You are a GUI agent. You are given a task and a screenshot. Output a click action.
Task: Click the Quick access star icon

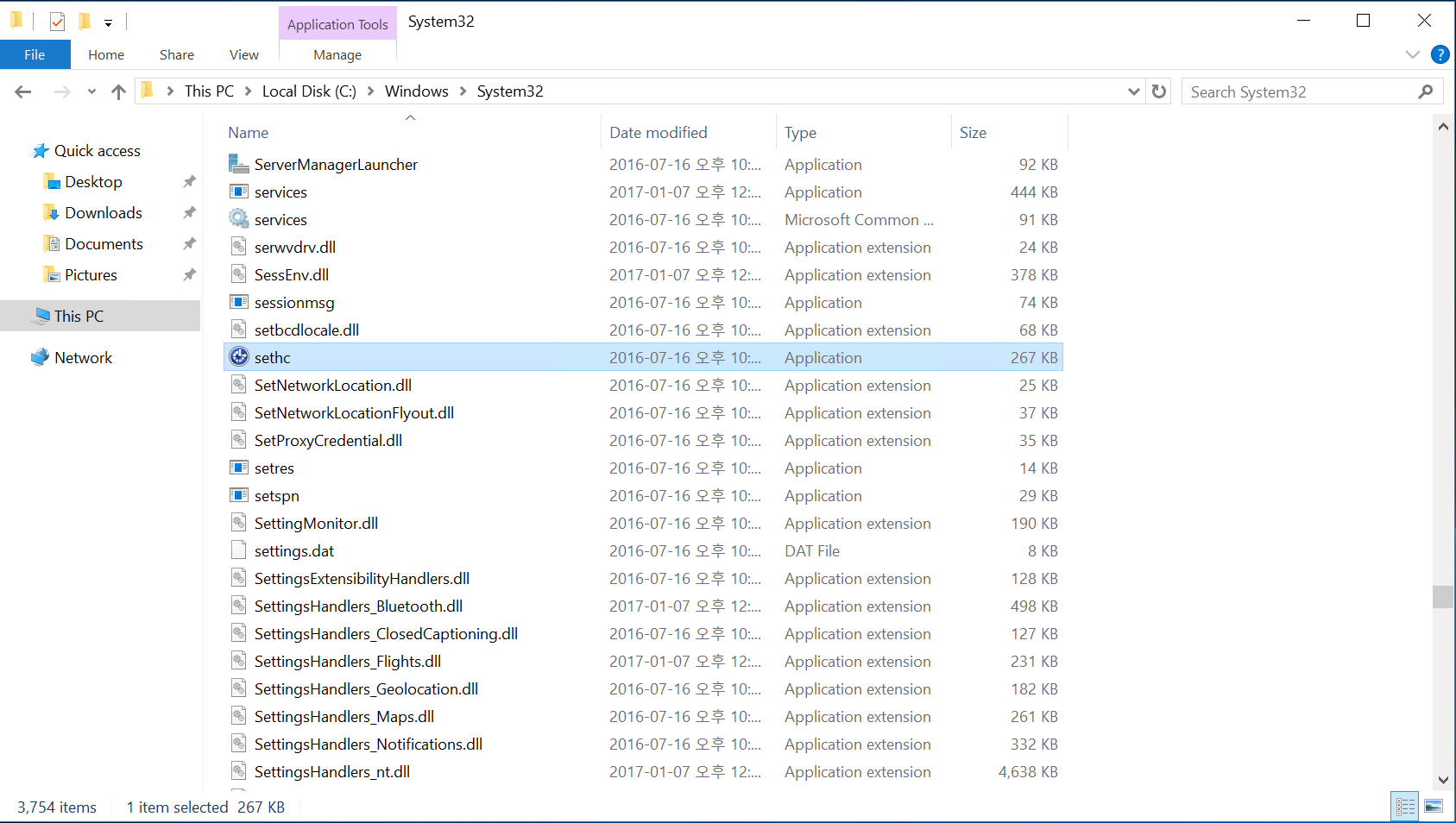pyautogui.click(x=41, y=151)
